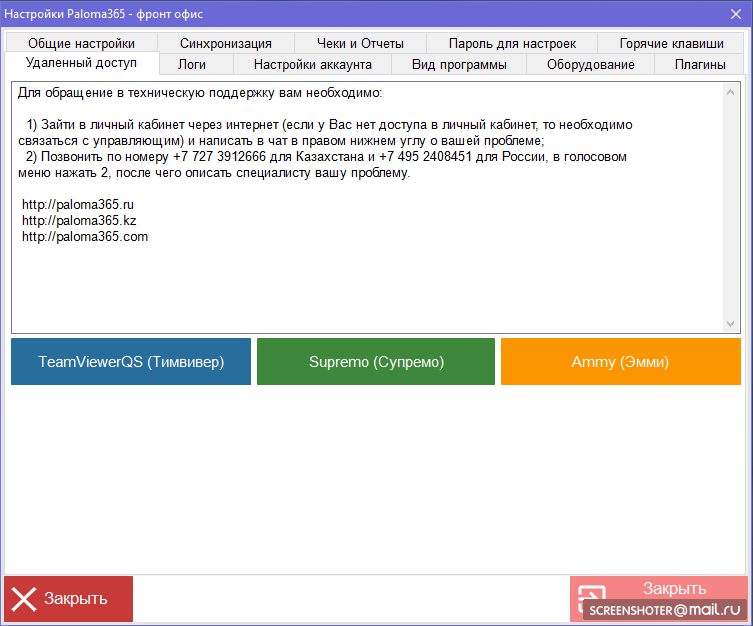Start Supremo (Супремо) with the green button

click(x=376, y=361)
